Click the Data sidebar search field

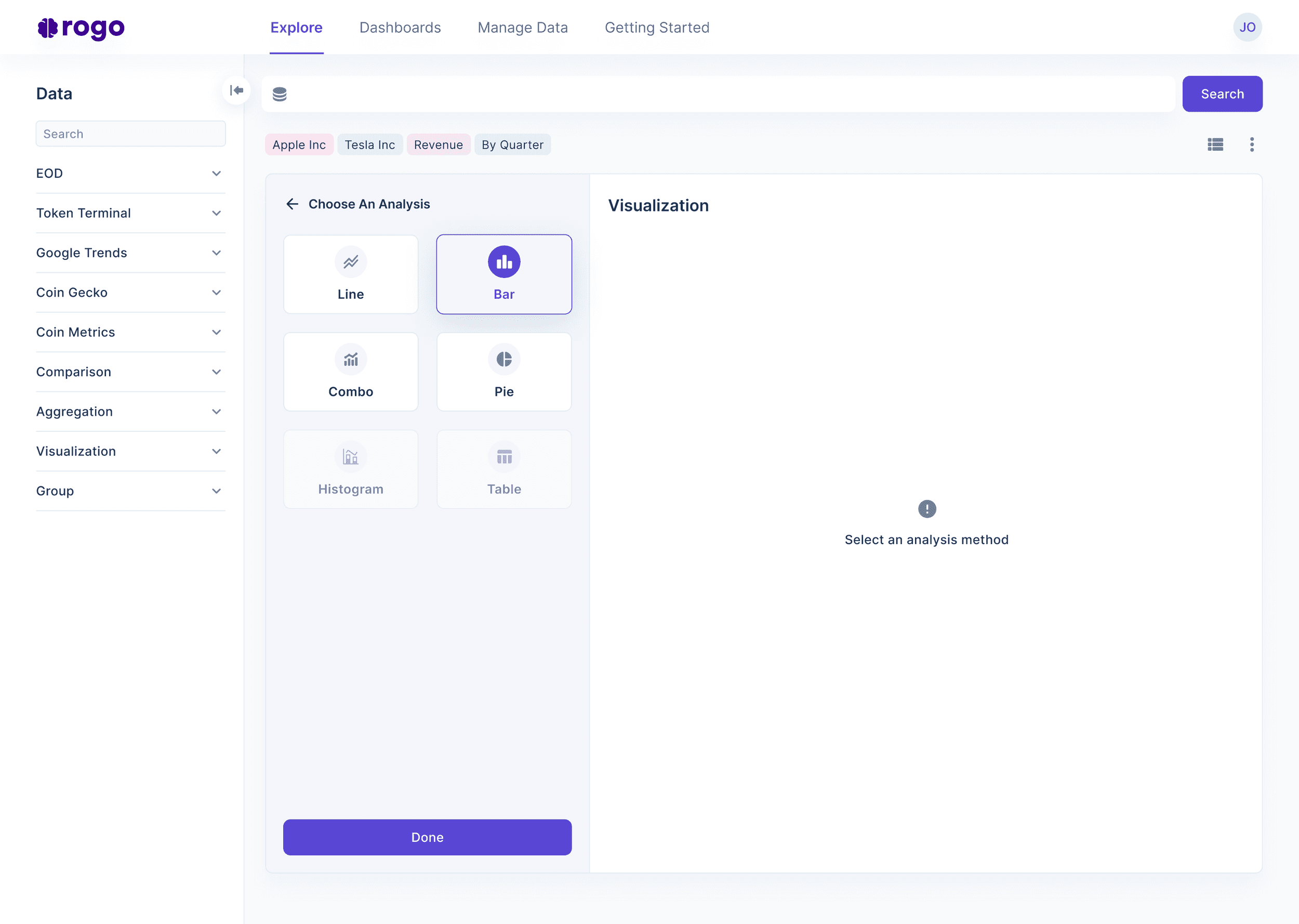[130, 134]
